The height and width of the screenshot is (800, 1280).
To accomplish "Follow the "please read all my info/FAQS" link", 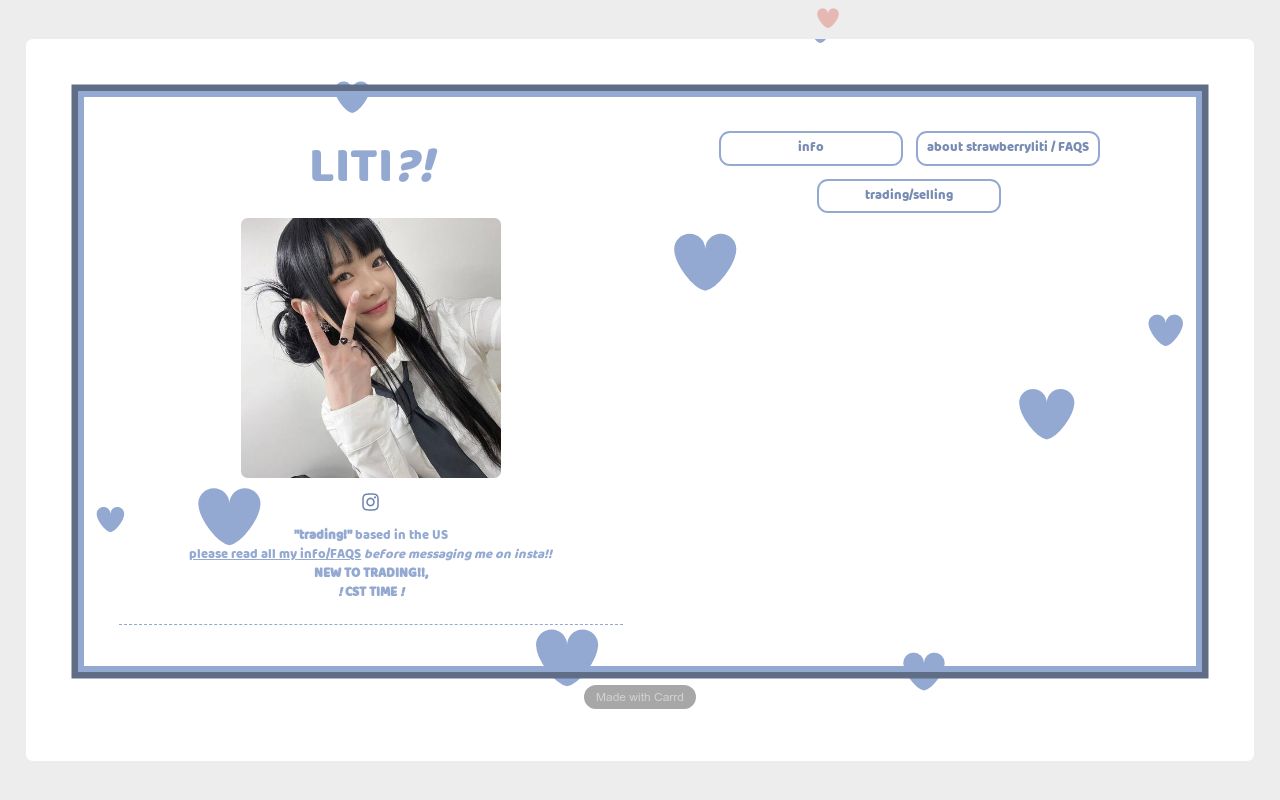I will [x=274, y=554].
